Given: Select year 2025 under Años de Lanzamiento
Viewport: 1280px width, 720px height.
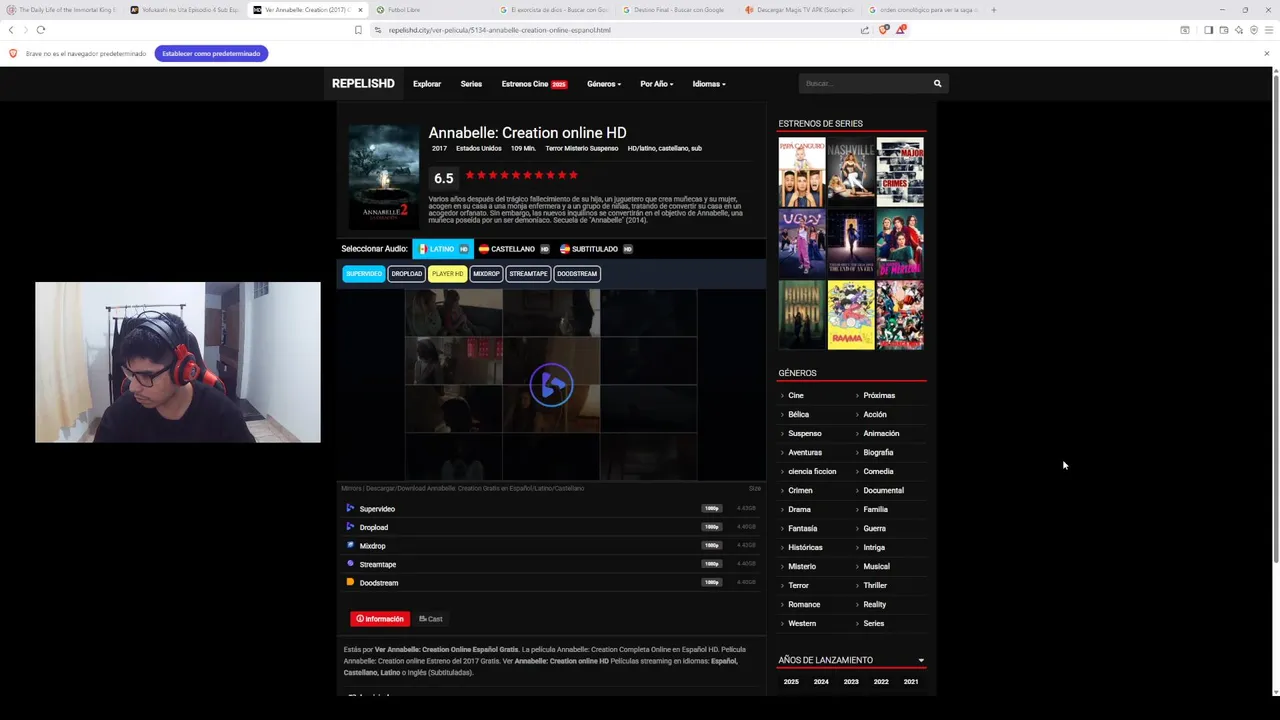Looking at the screenshot, I should coord(791,682).
